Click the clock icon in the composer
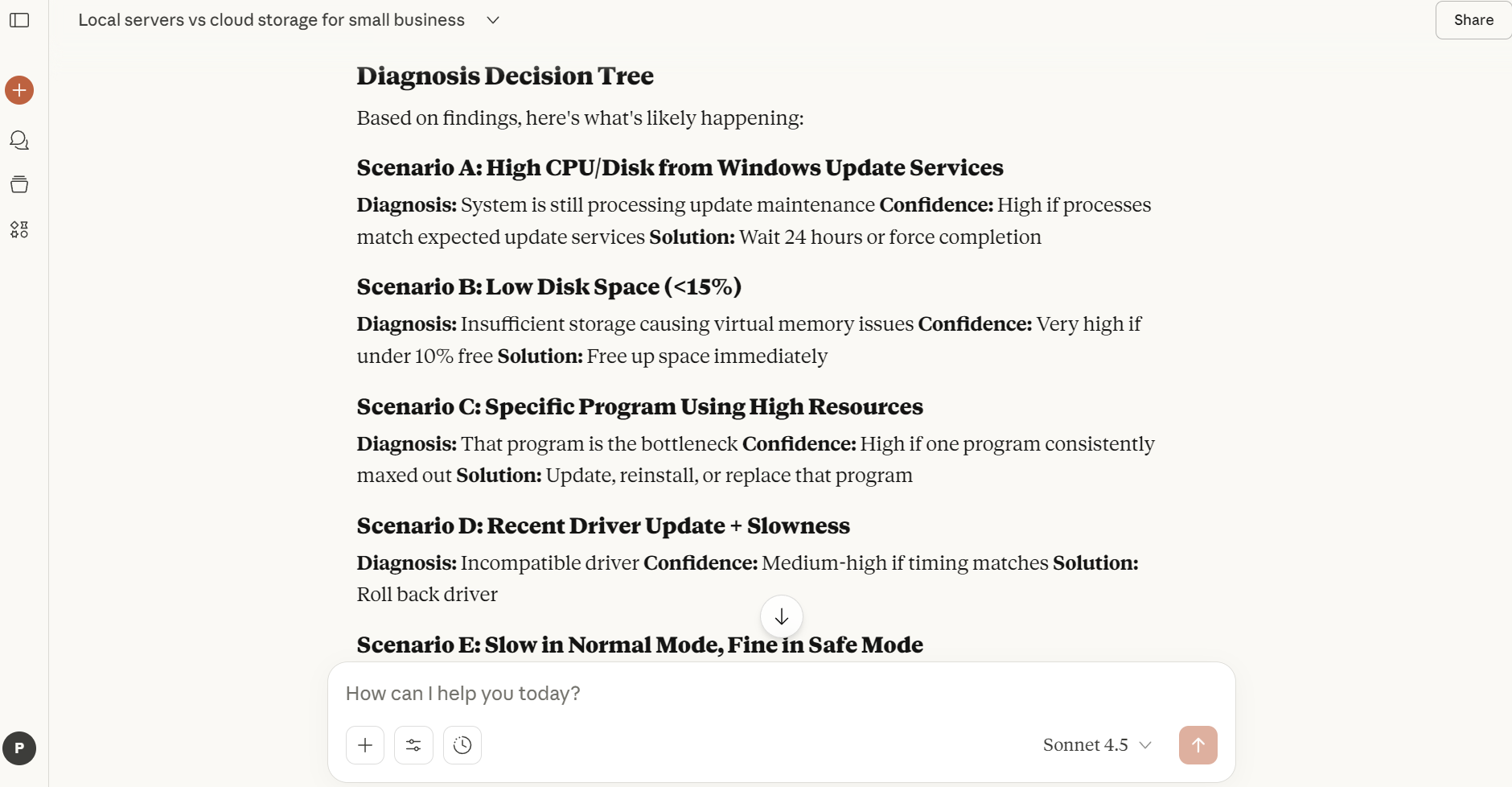1512x787 pixels. point(462,745)
